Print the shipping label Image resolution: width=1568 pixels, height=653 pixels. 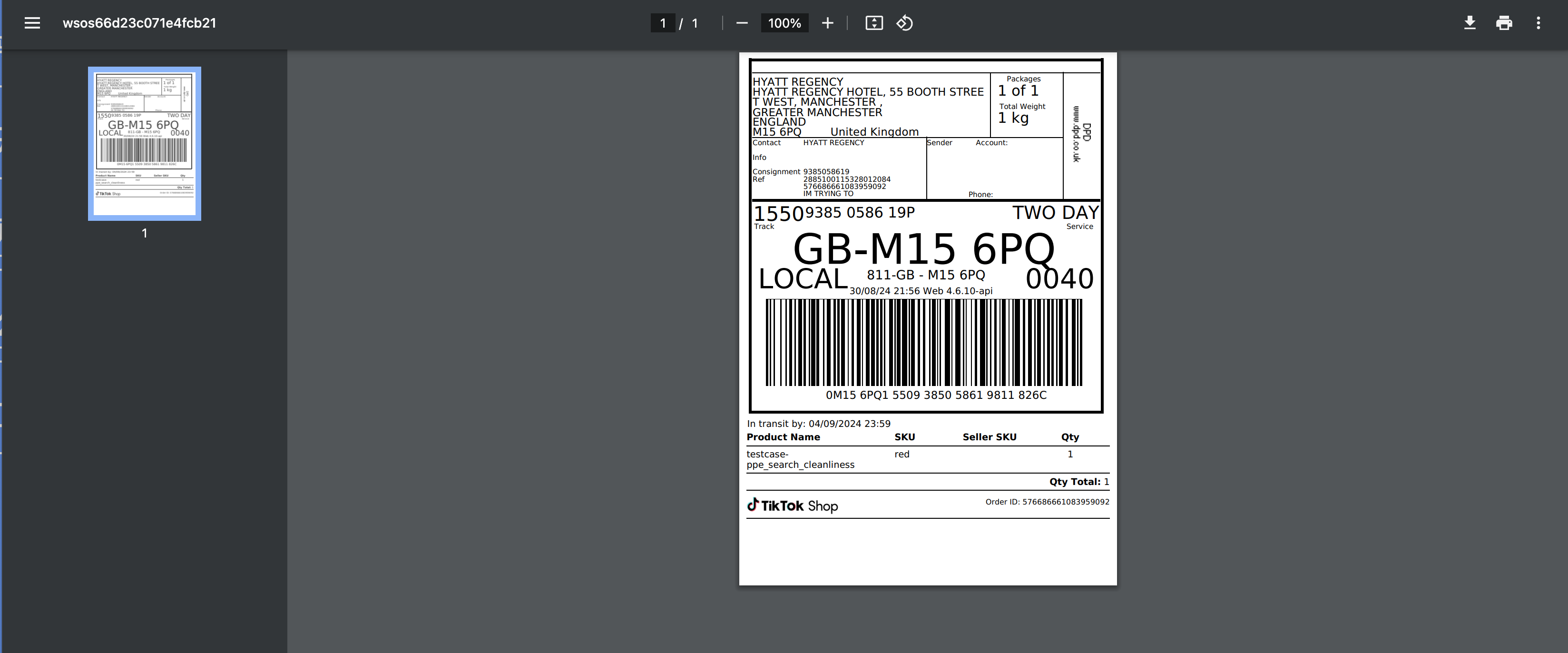pos(1504,23)
